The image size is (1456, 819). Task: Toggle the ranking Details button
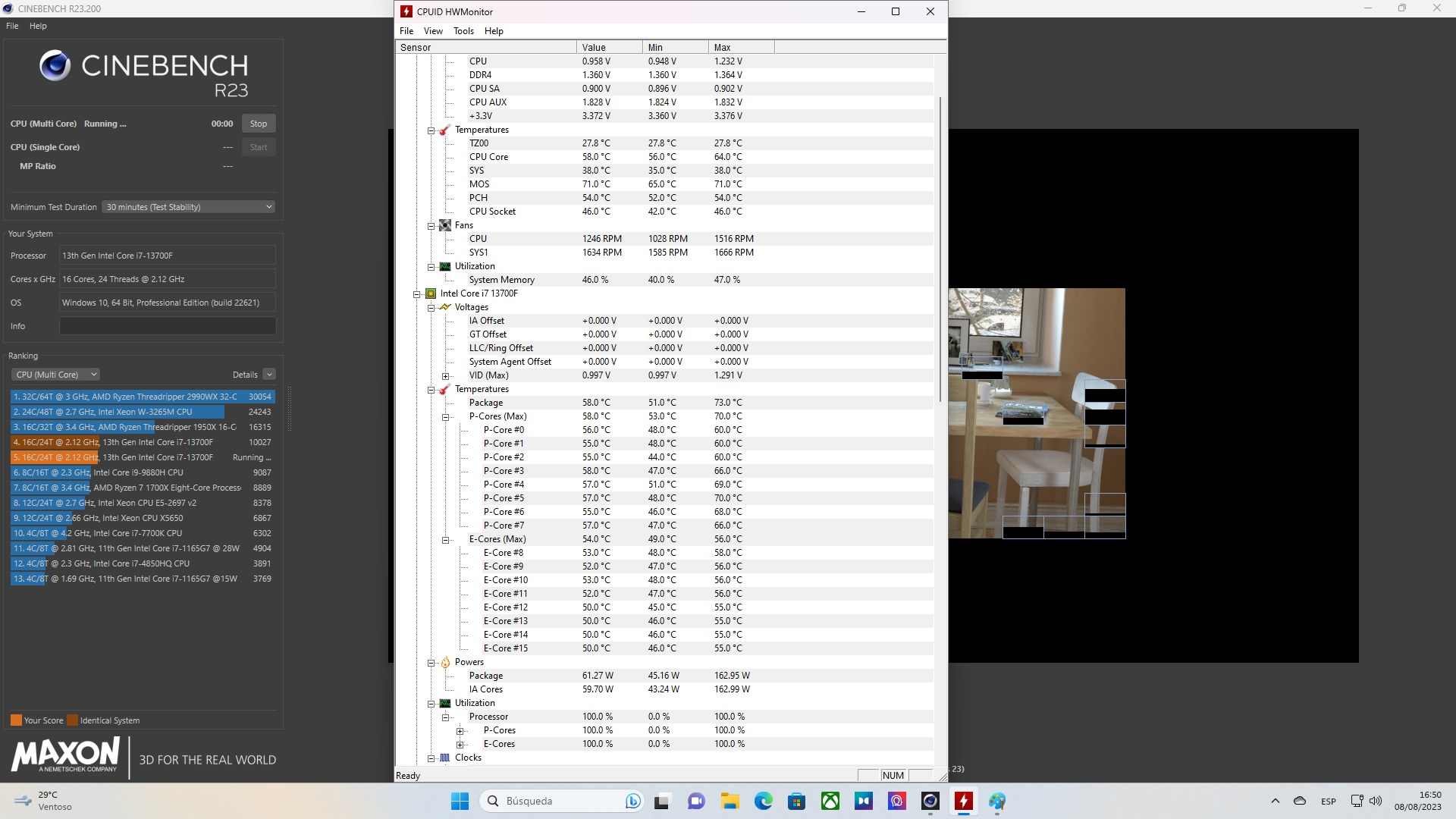pos(269,375)
